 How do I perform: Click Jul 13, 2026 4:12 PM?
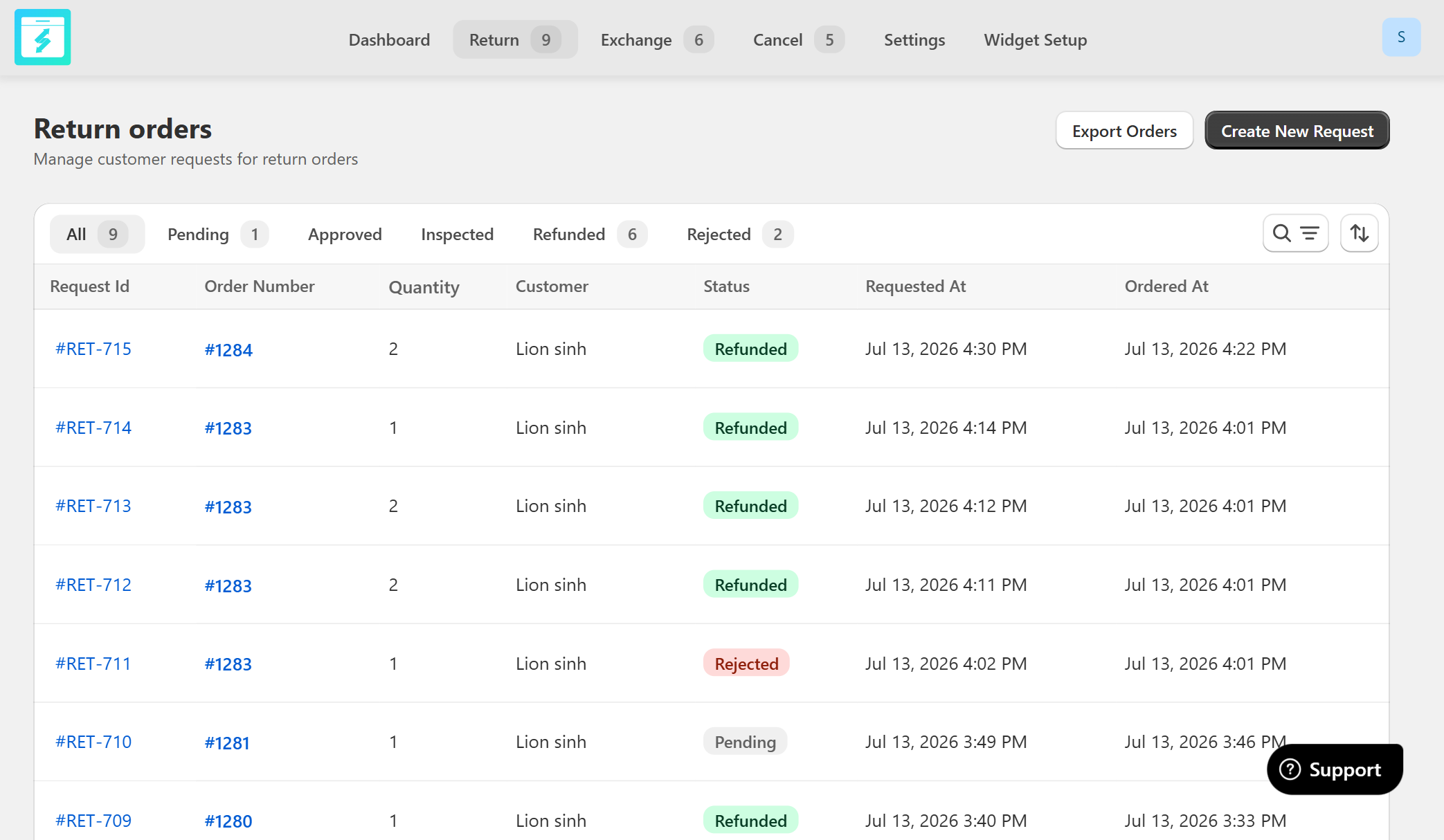pos(946,506)
